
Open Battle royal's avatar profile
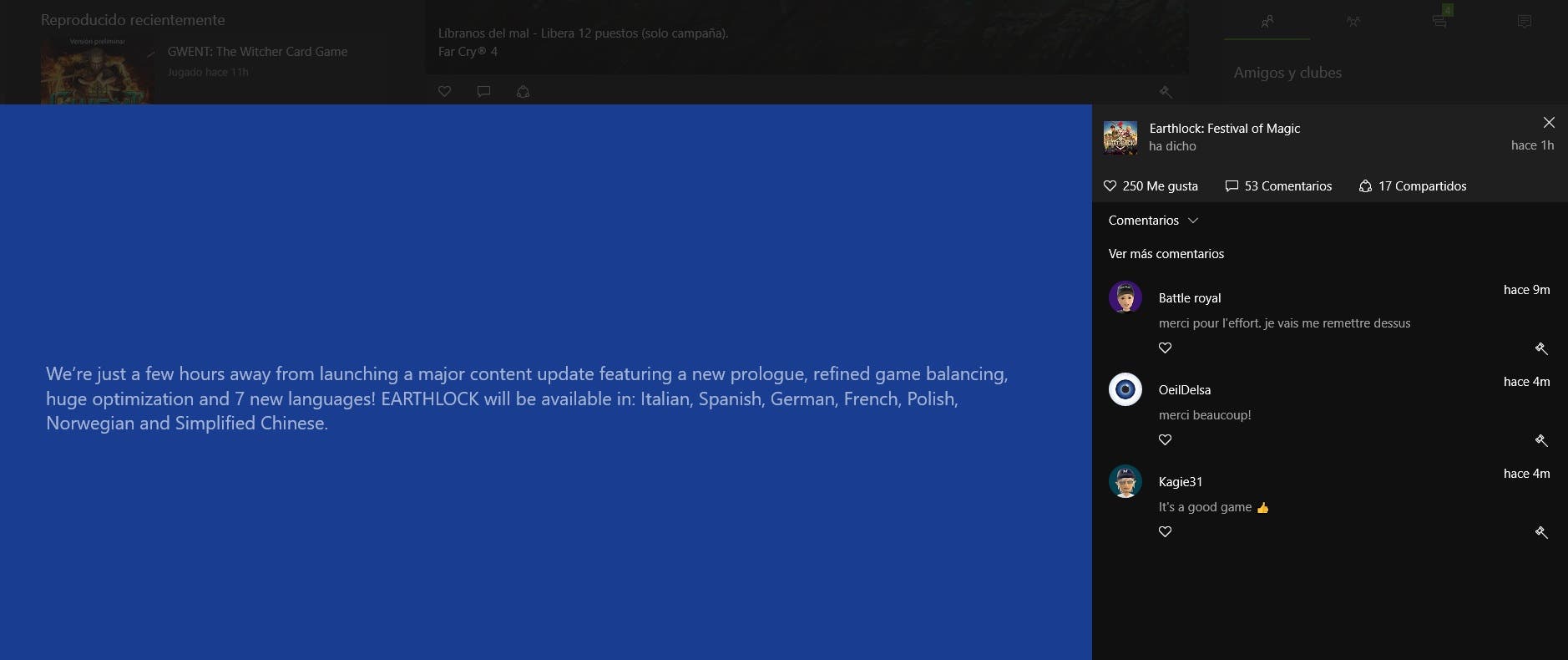click(1125, 297)
